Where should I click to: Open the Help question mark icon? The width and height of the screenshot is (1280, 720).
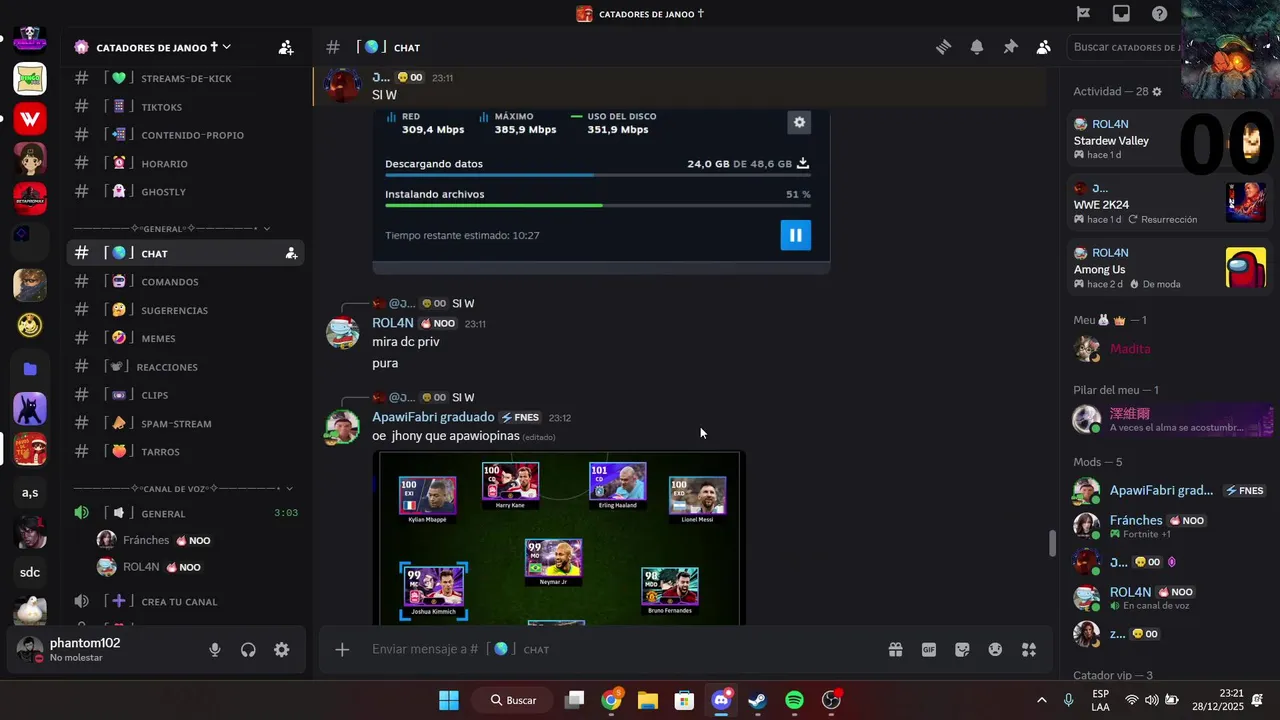tap(1159, 13)
